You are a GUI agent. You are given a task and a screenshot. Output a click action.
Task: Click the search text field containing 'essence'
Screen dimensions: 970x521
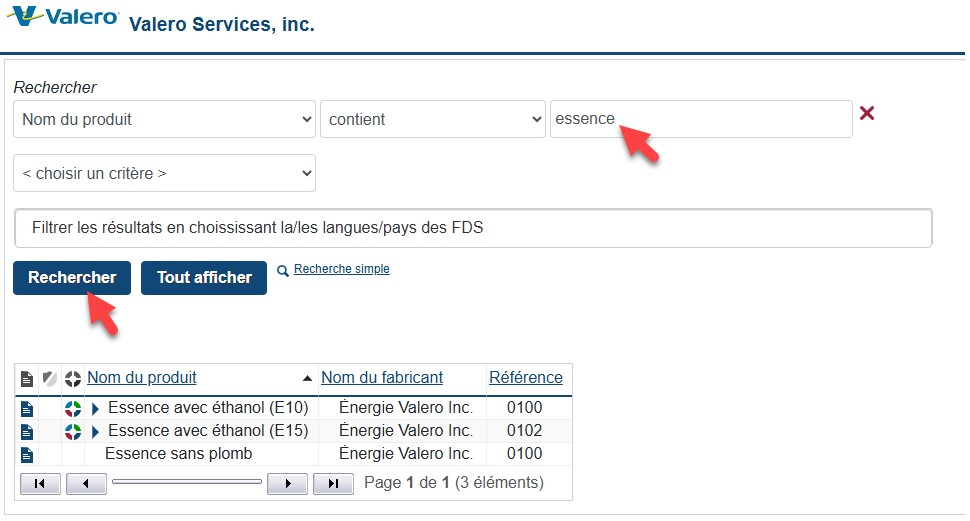coord(700,119)
